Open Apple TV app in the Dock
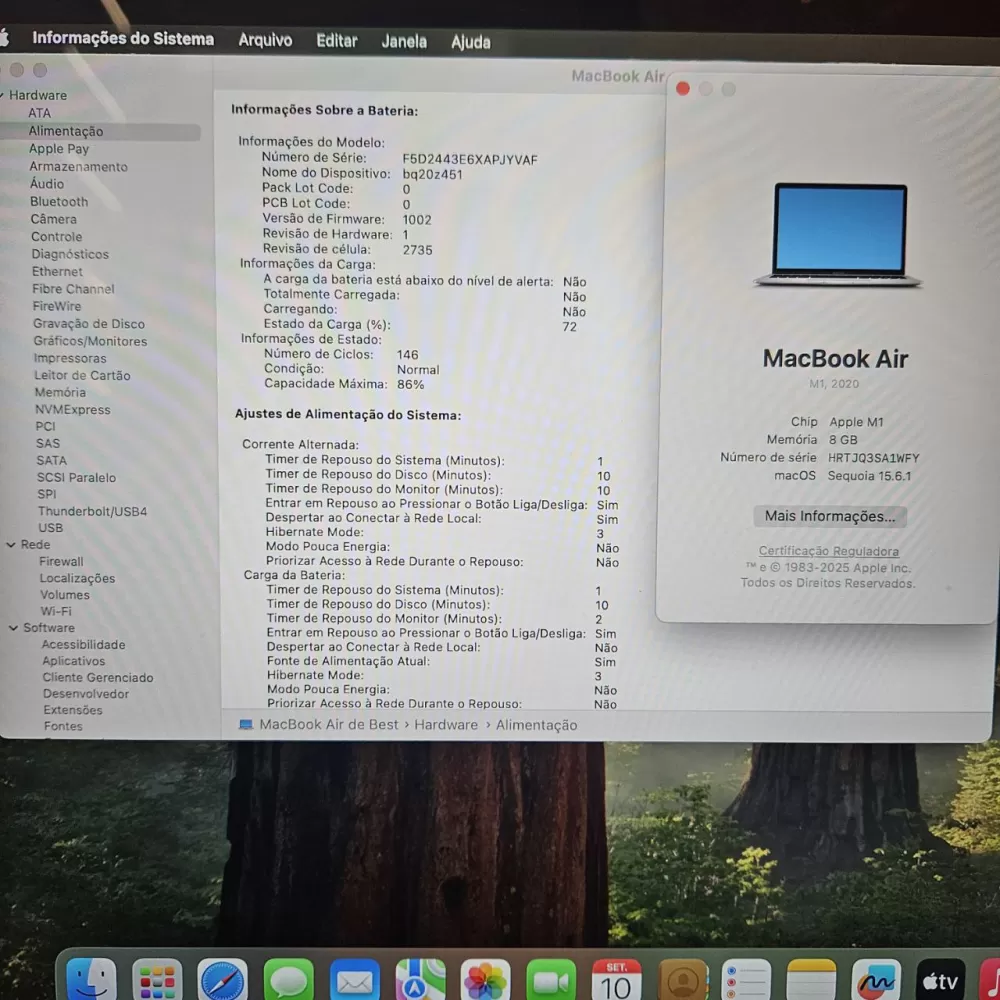This screenshot has width=1000, height=1000. [x=941, y=980]
